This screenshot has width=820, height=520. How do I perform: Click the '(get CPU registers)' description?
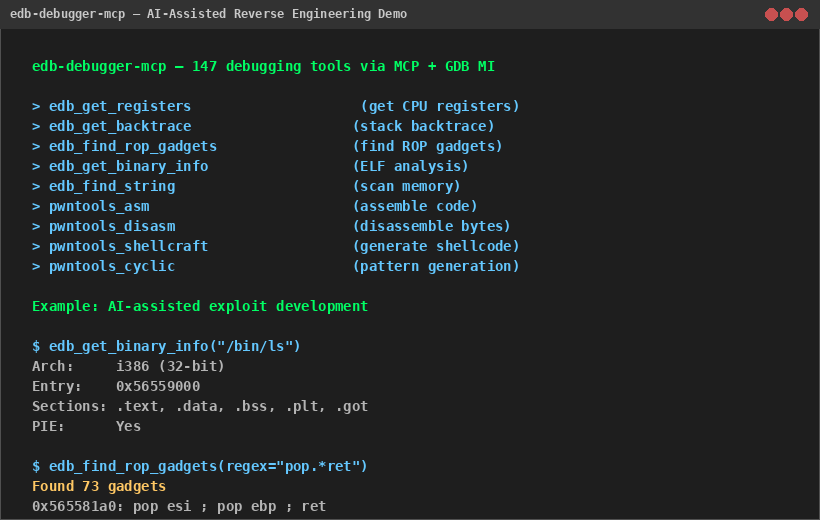click(x=440, y=106)
